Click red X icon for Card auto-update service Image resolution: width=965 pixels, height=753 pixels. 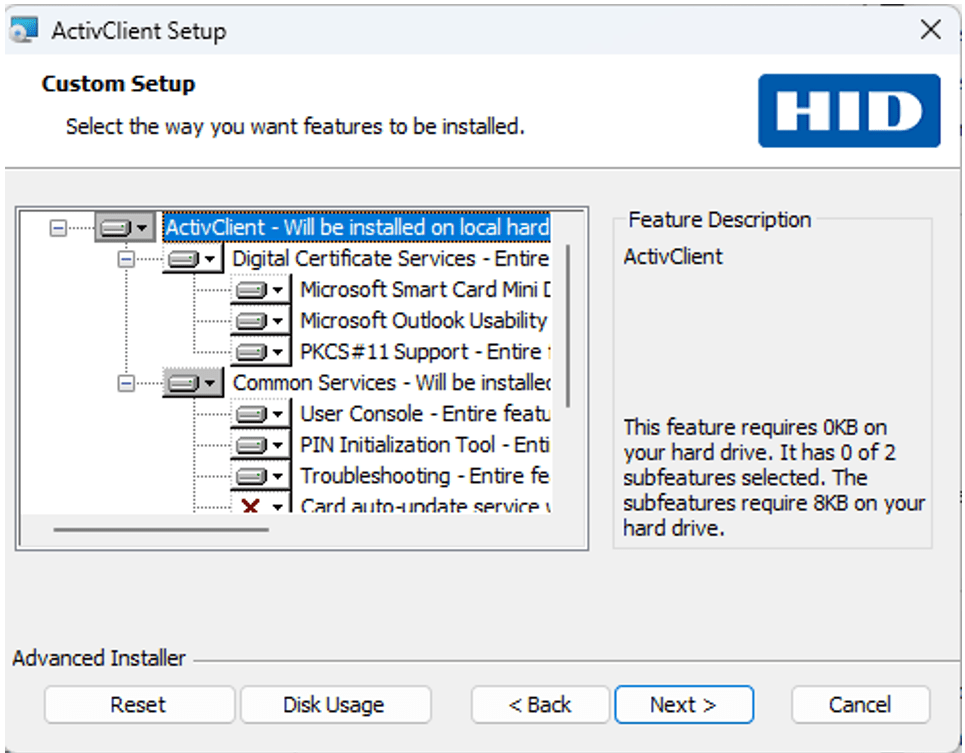pyautogui.click(x=250, y=506)
